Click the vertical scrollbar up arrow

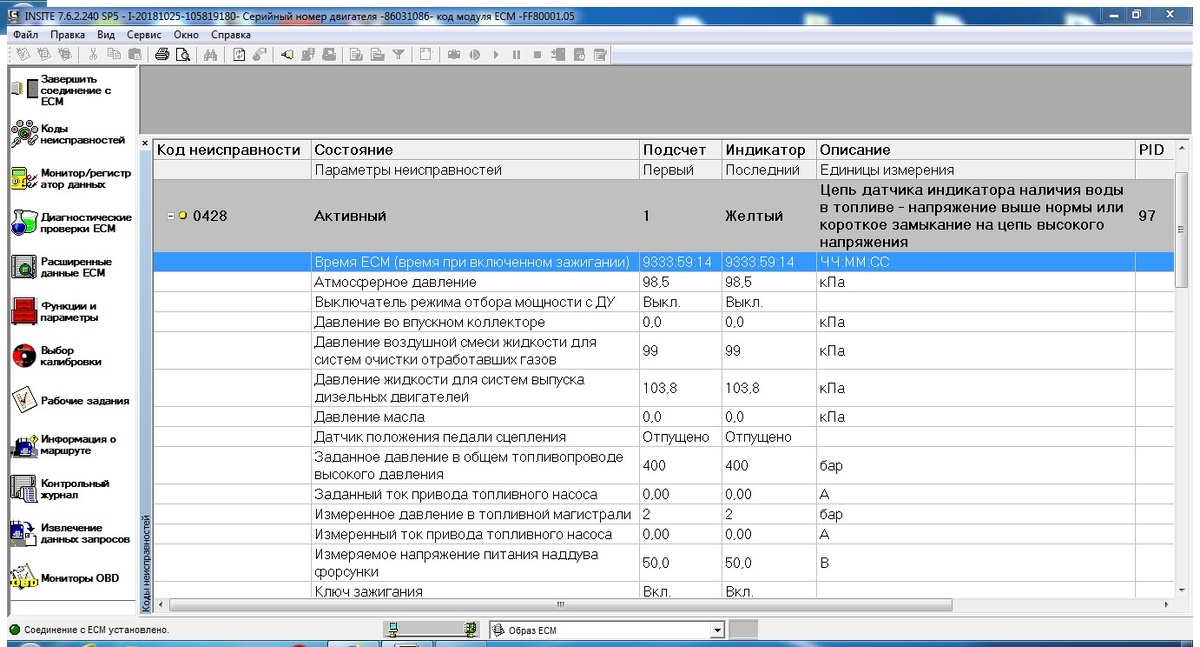[1182, 148]
